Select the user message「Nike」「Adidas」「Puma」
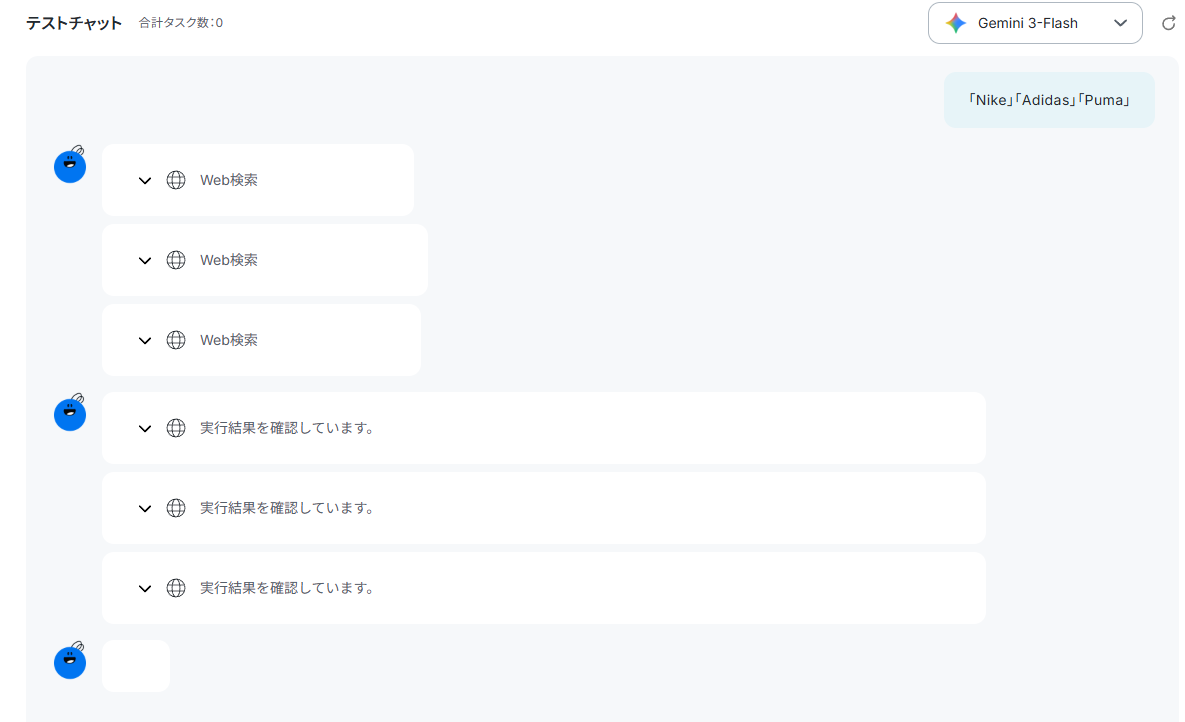The height and width of the screenshot is (722, 1185). (1049, 100)
